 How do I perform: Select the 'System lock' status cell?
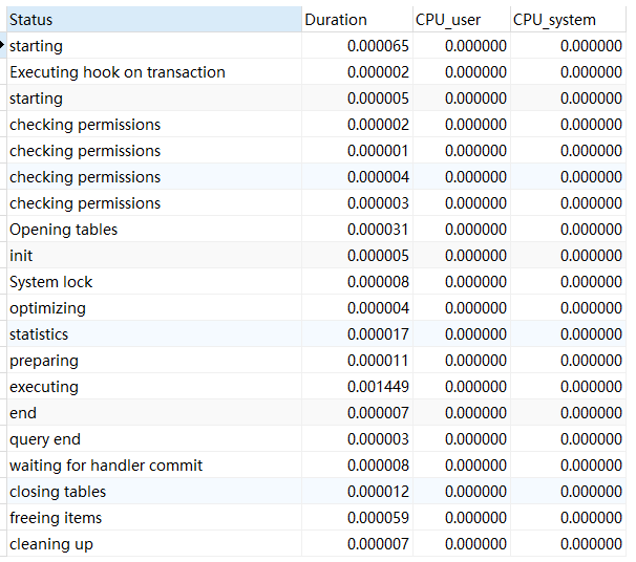[51, 282]
